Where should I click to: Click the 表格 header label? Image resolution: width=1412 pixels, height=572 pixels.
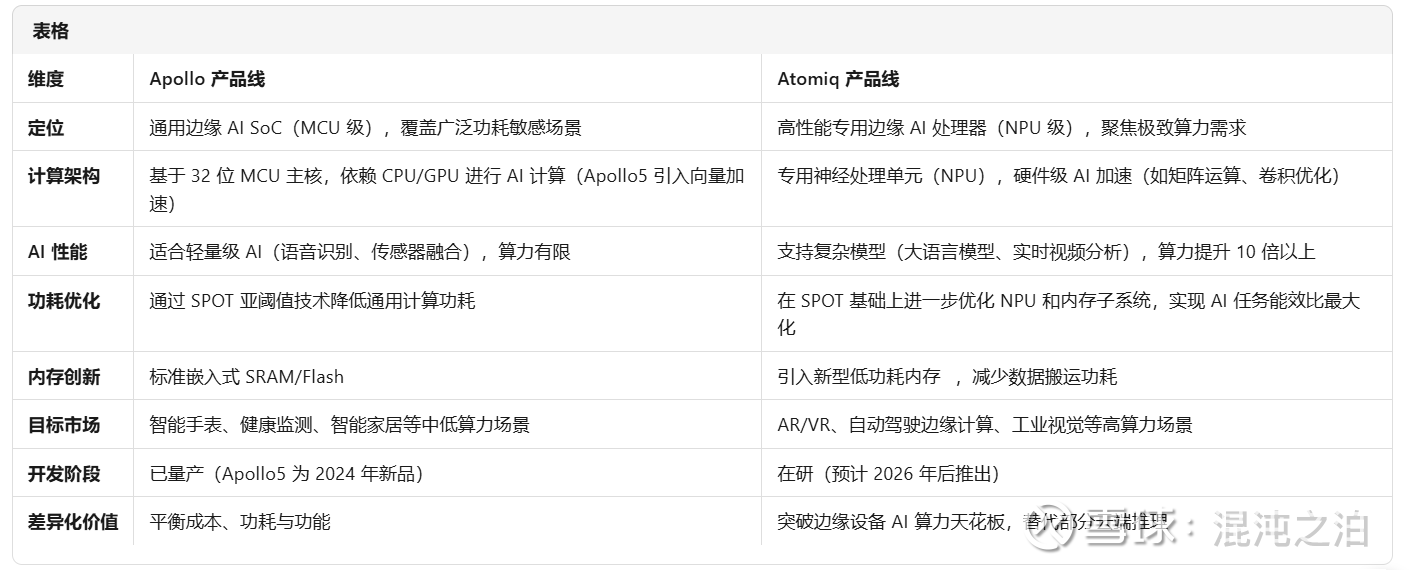50,31
